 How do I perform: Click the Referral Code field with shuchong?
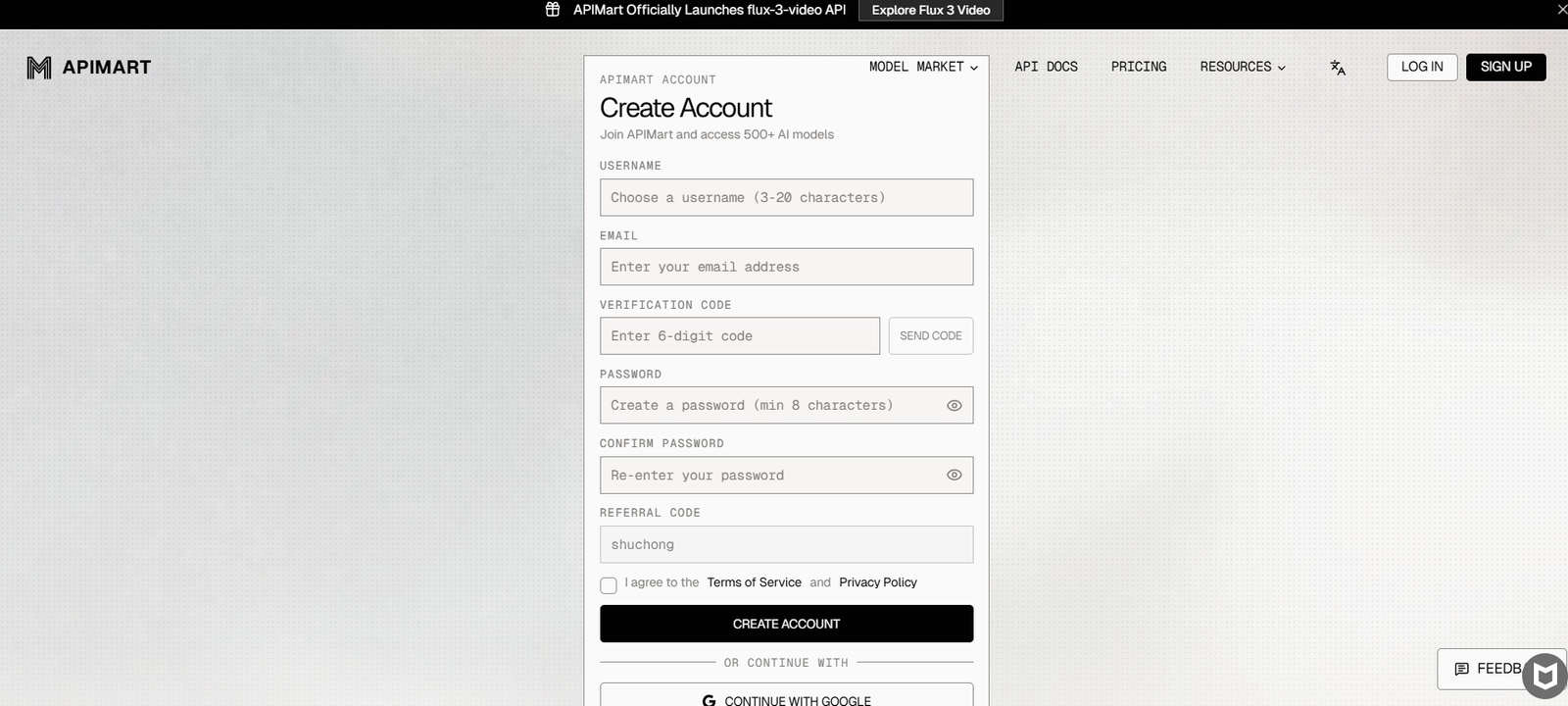(x=787, y=545)
